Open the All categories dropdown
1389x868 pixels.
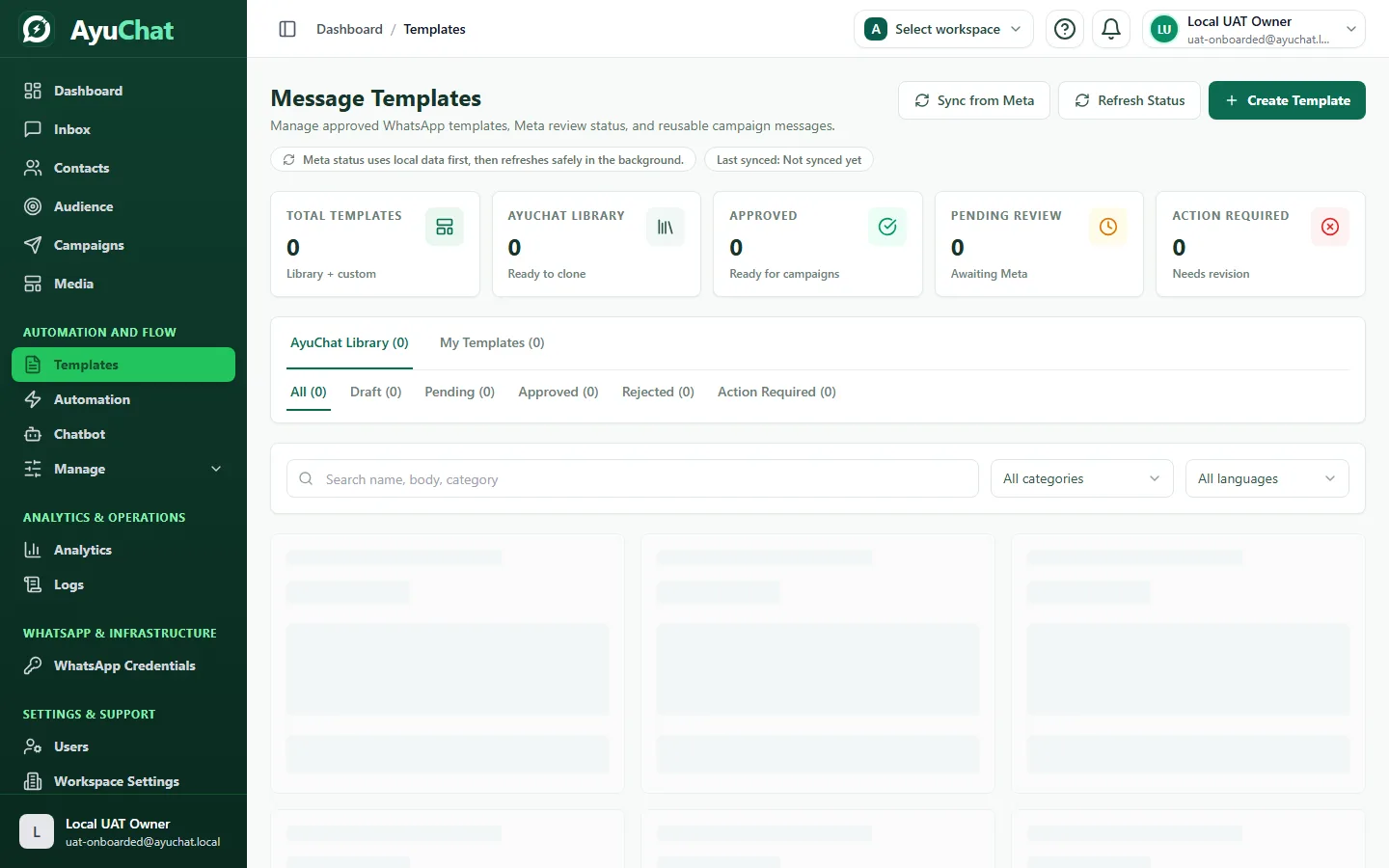tap(1082, 478)
